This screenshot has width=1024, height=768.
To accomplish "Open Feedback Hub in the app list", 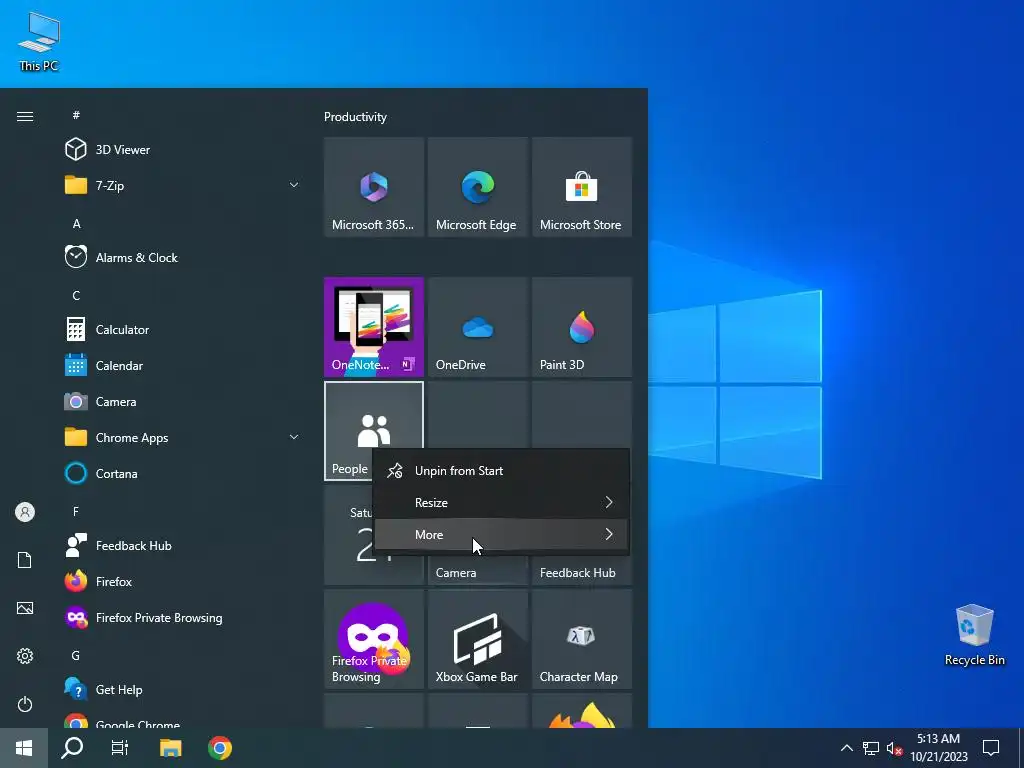I will click(x=182, y=545).
